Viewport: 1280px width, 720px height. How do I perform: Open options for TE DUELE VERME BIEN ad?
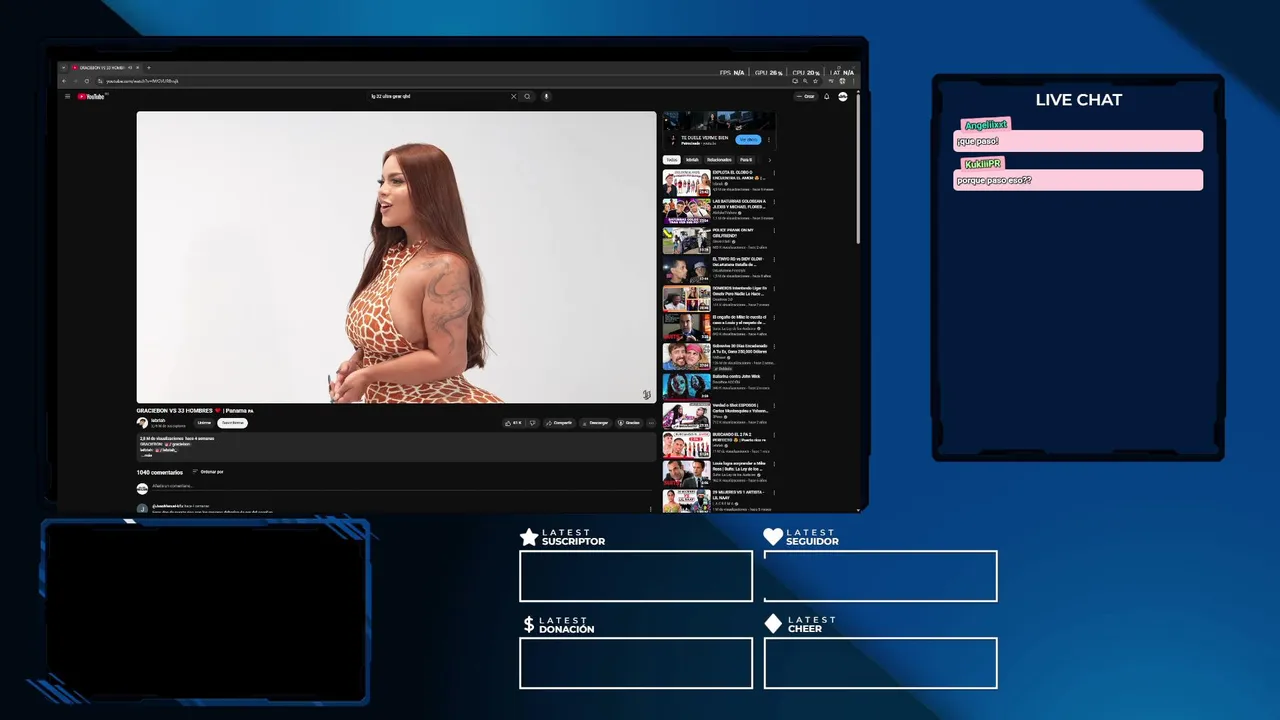[x=769, y=140]
